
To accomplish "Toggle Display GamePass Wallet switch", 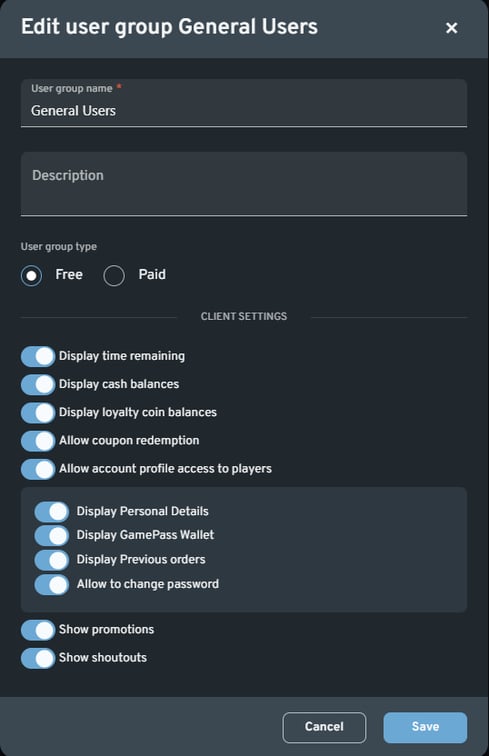I will tap(52, 535).
